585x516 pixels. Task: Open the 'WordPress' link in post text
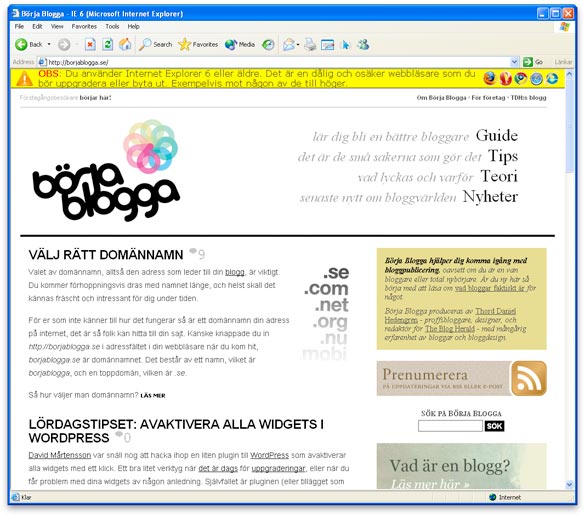click(269, 455)
